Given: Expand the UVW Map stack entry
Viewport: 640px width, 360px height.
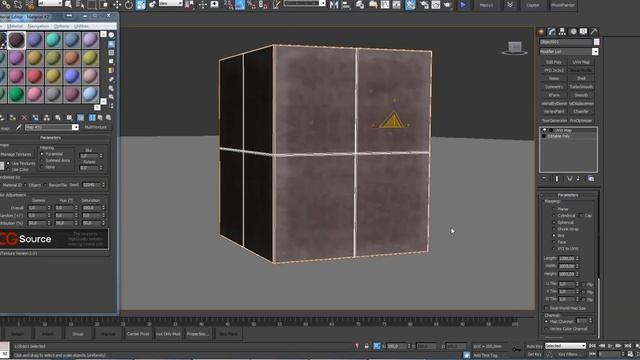Looking at the screenshot, I should click(544, 130).
